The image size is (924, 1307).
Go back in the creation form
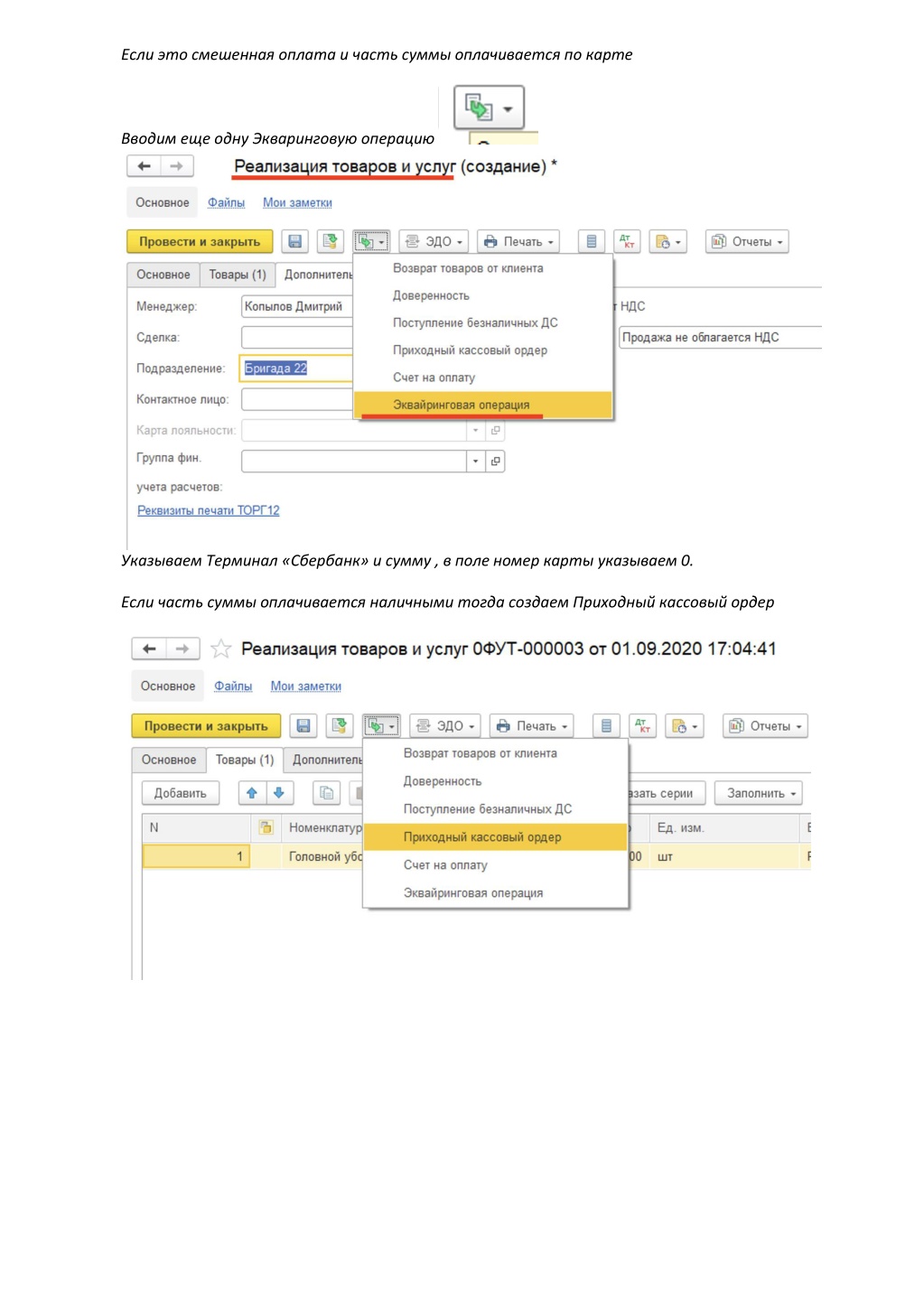pos(144,166)
